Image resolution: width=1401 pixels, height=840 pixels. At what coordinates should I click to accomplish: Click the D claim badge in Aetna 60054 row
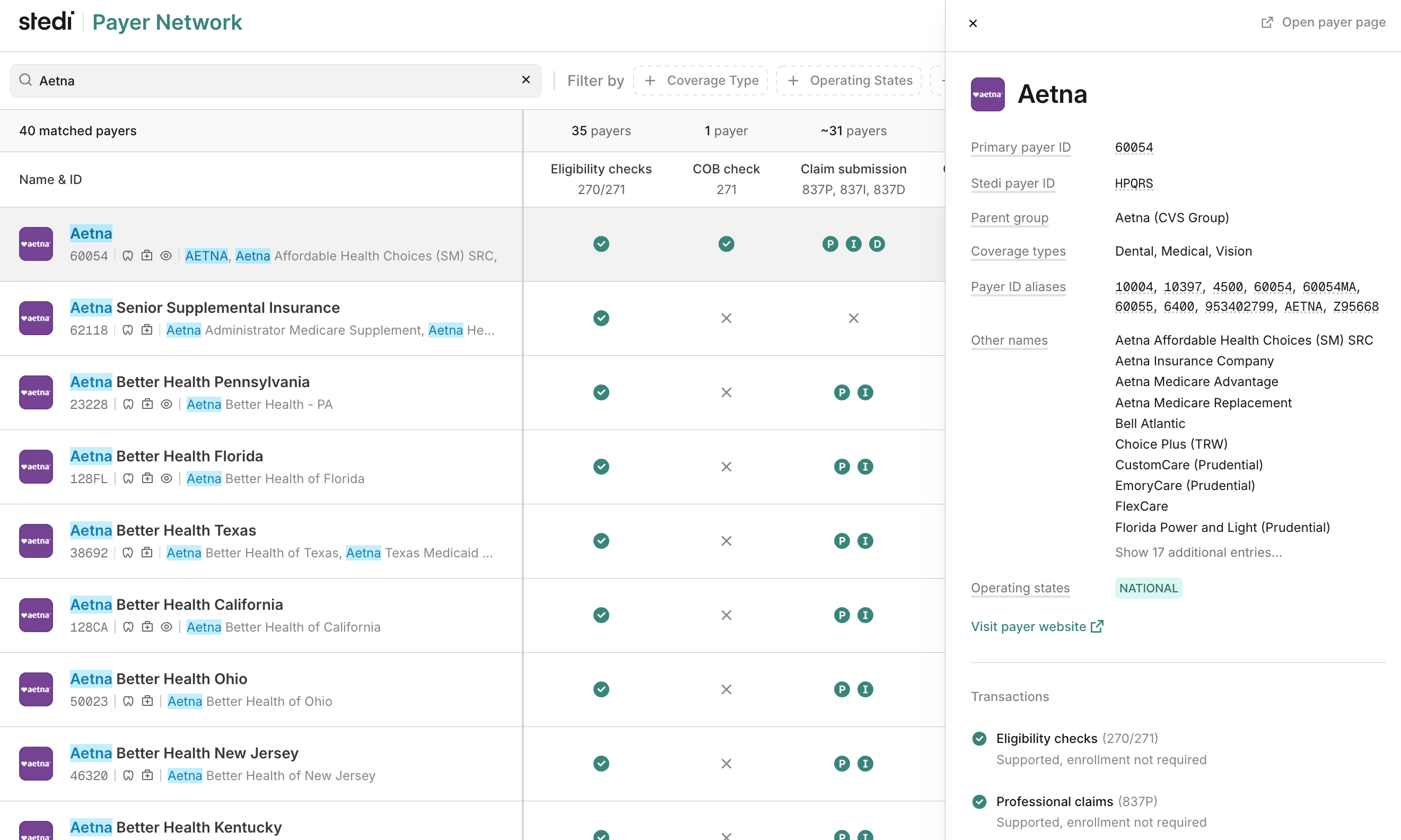pyautogui.click(x=877, y=244)
